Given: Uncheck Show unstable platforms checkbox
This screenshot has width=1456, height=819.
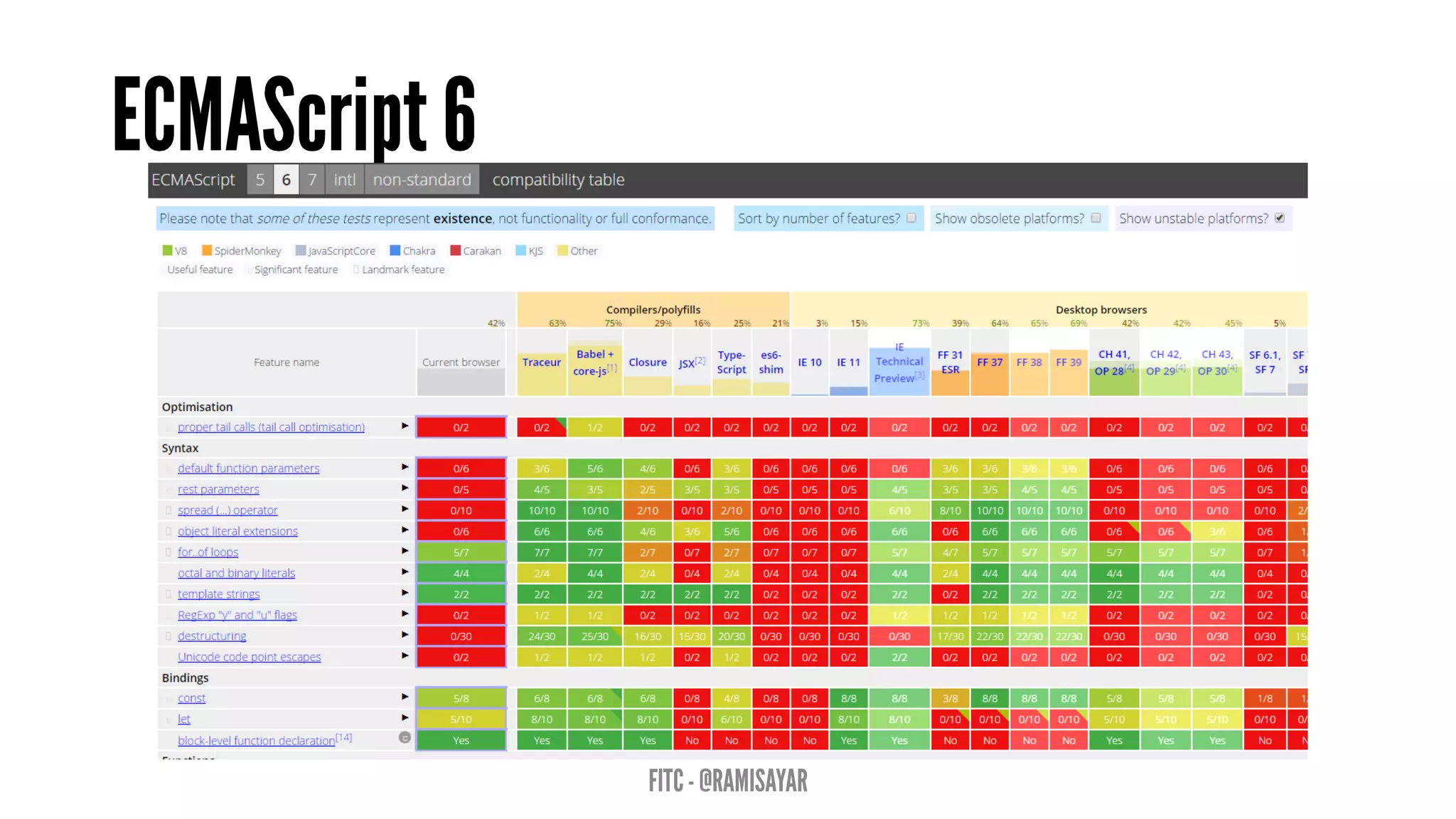Looking at the screenshot, I should pos(1280,218).
